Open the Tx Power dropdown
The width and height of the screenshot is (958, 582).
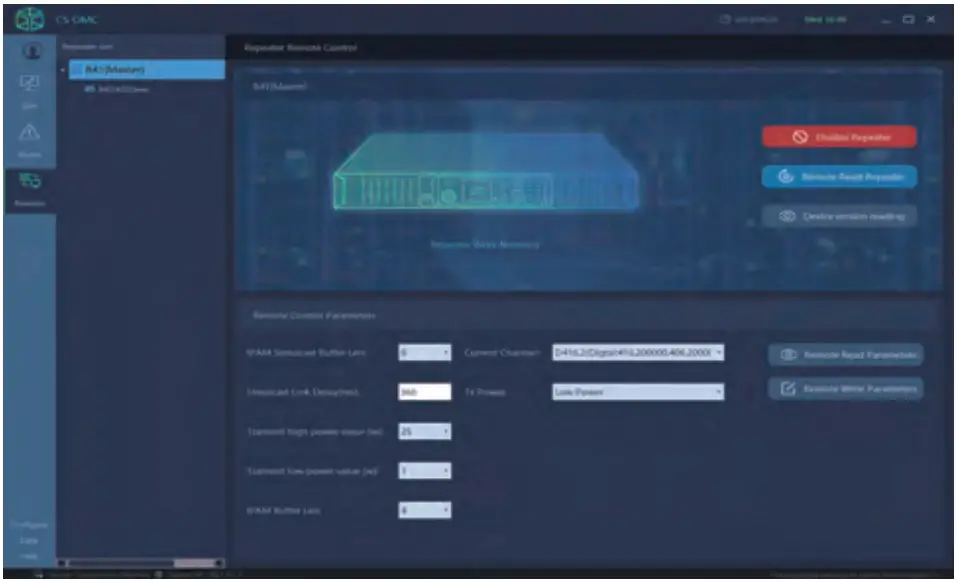(x=638, y=392)
